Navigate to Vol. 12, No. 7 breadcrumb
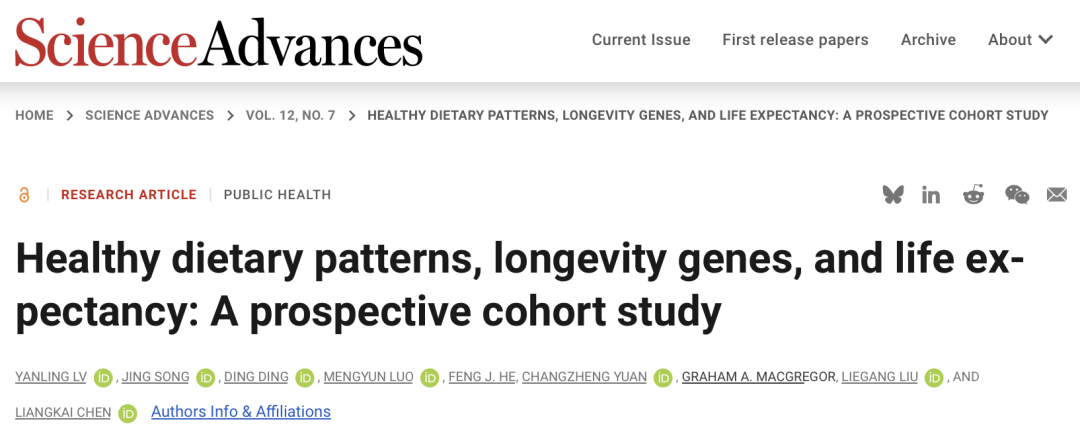Viewport: 1080px width, 442px height. [x=291, y=115]
